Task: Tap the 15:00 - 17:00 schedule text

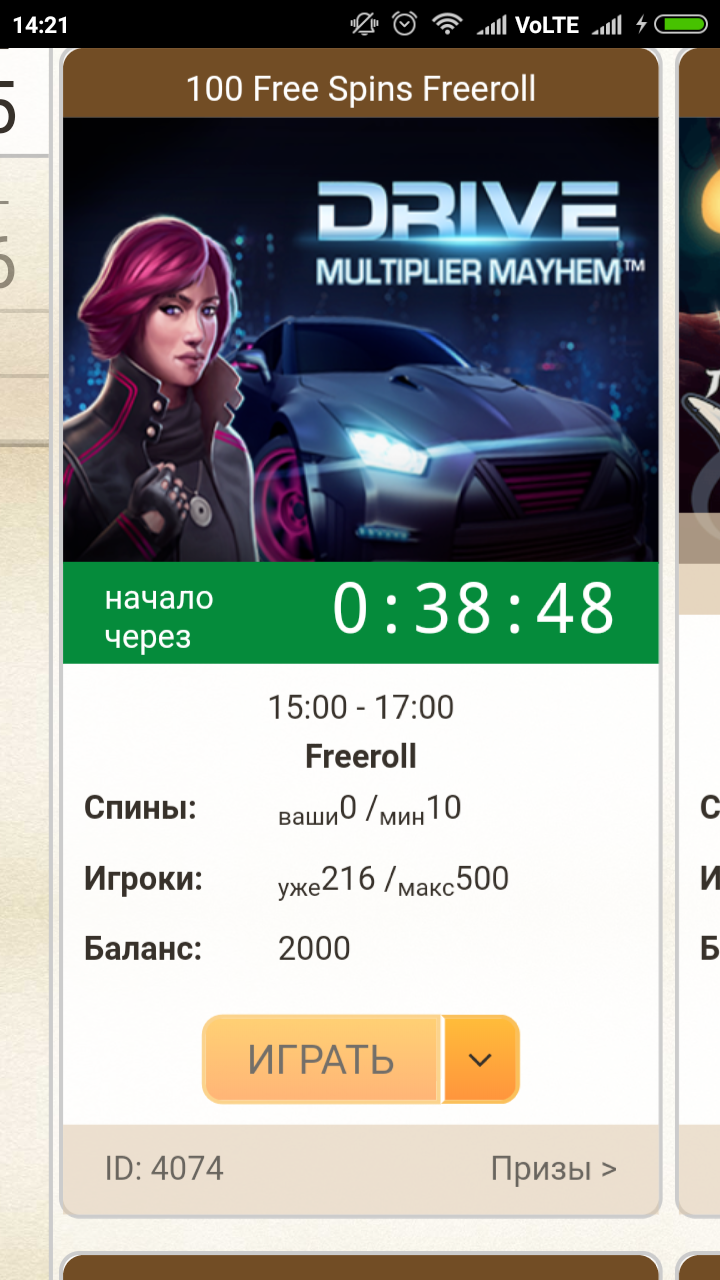Action: click(361, 708)
